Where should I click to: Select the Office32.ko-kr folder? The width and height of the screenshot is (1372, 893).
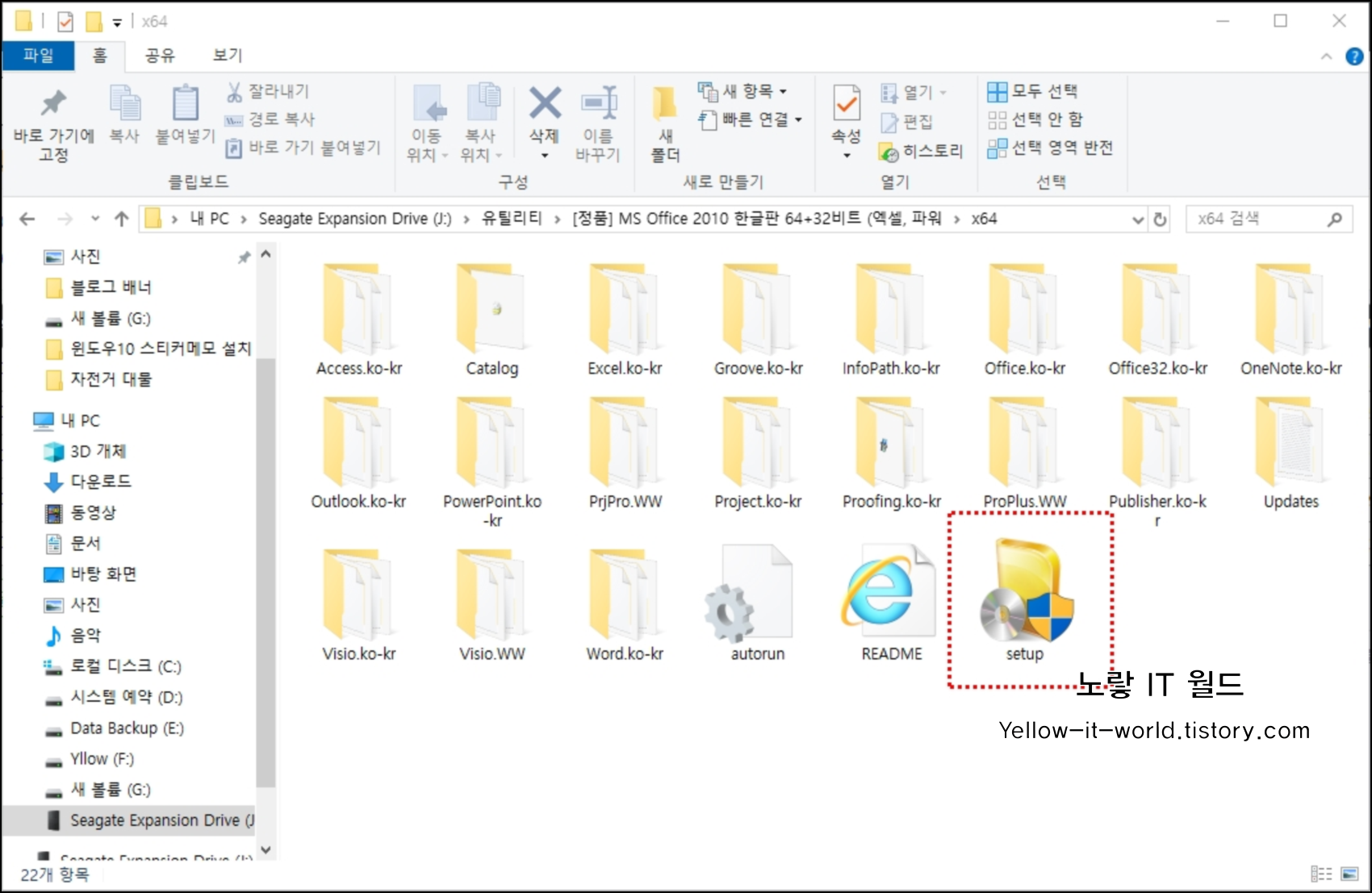pyautogui.click(x=1157, y=319)
